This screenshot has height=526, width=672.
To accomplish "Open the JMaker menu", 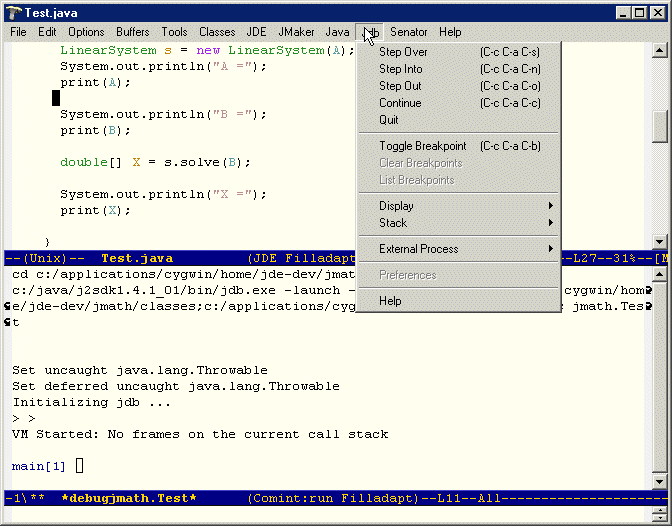I will click(x=295, y=32).
